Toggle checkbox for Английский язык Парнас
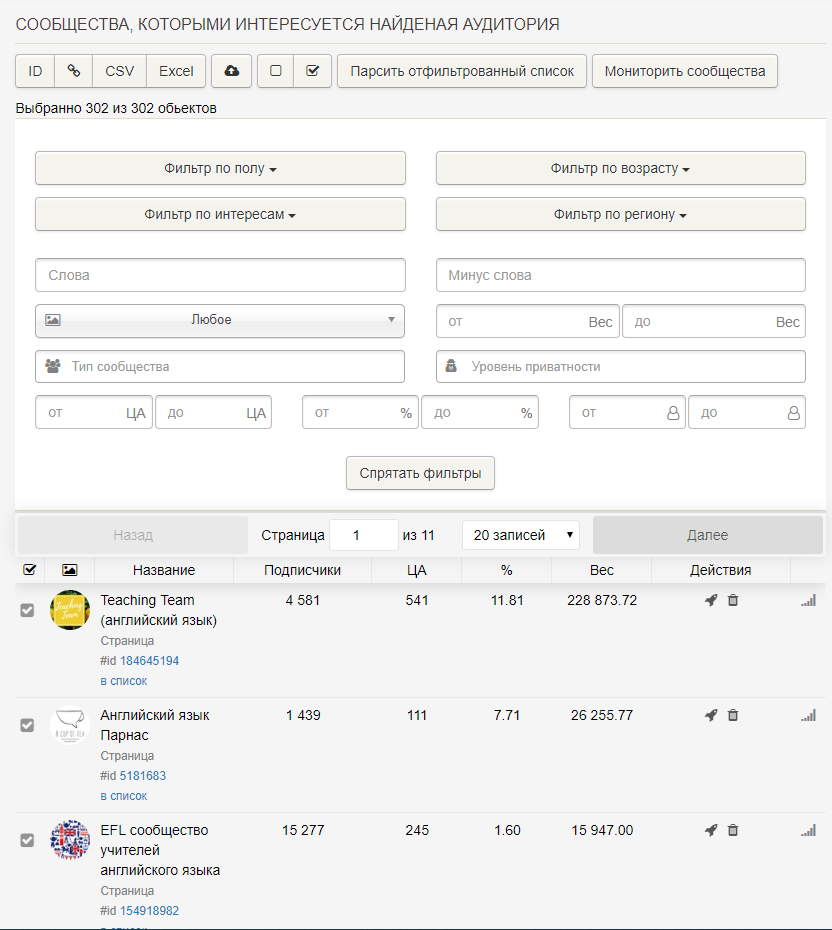The width and height of the screenshot is (832, 930). pyautogui.click(x=28, y=725)
